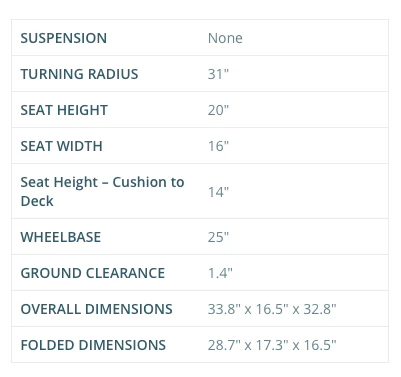Select the 33.8" x 16.5" x 32.8" value

coord(272,309)
